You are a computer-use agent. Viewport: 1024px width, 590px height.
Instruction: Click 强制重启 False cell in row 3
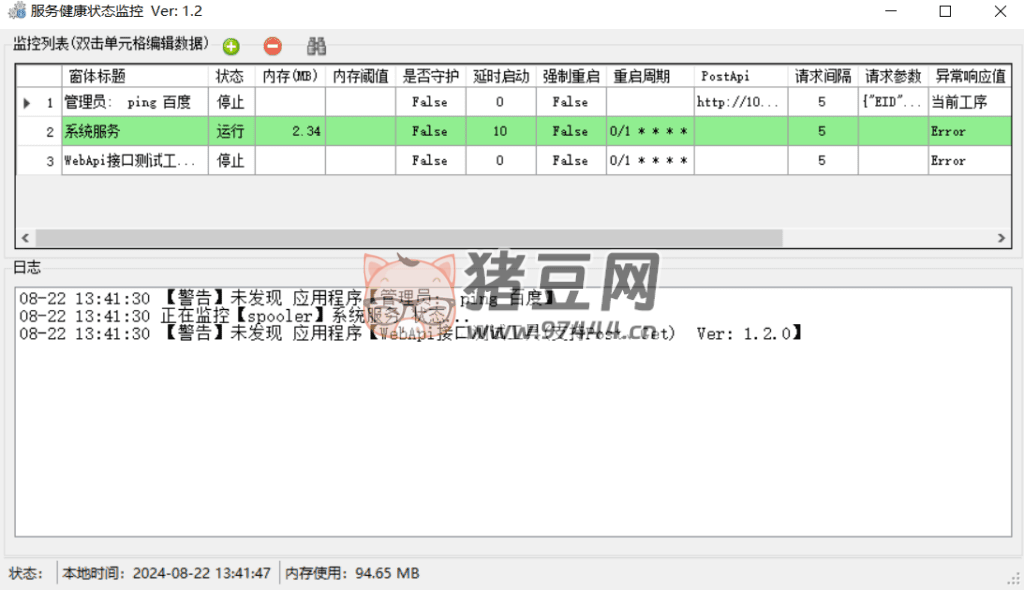[571, 161]
